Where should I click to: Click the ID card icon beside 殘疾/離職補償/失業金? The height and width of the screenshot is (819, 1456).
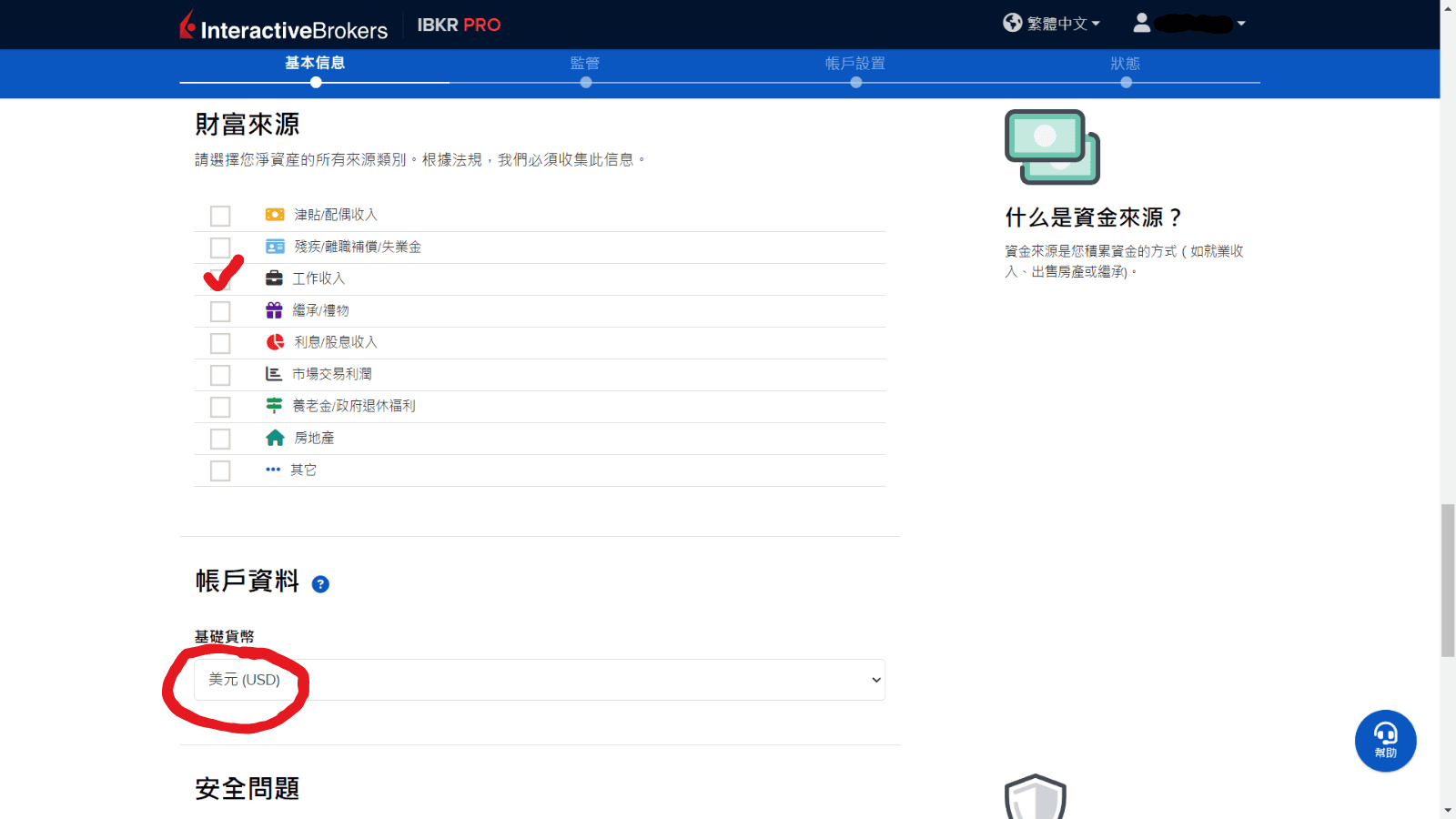coord(274,247)
